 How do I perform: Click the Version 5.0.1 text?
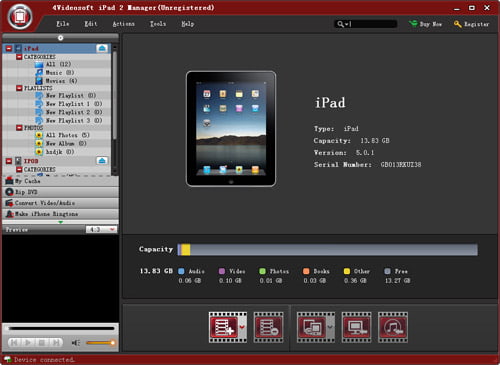point(344,153)
